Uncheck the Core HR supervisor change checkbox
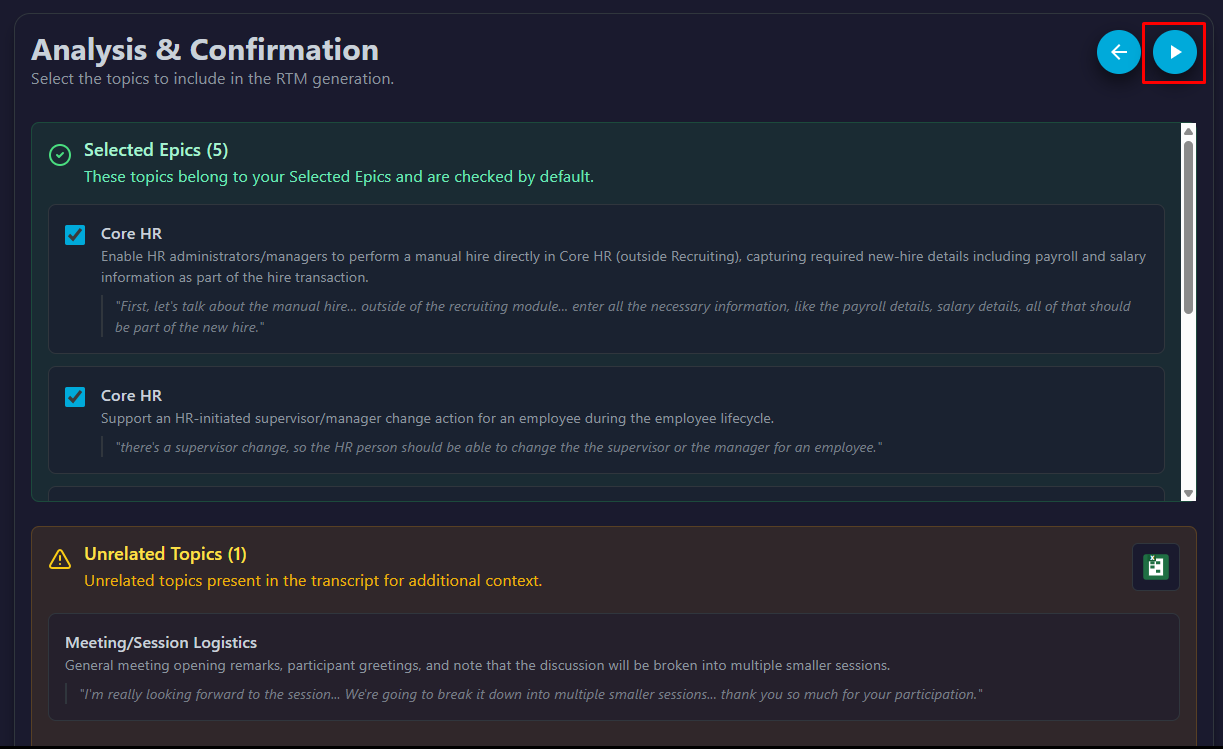1223x749 pixels. (x=75, y=397)
